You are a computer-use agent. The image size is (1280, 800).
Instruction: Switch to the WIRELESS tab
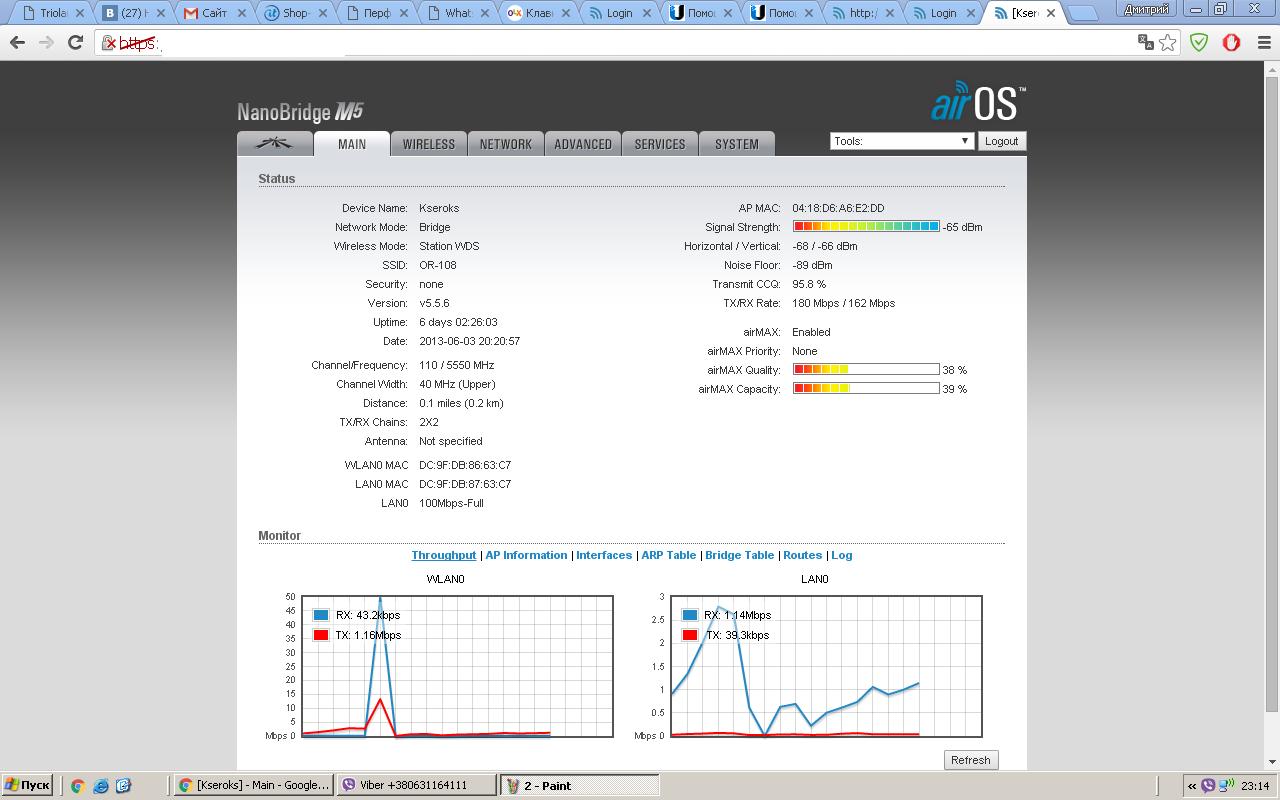[429, 144]
